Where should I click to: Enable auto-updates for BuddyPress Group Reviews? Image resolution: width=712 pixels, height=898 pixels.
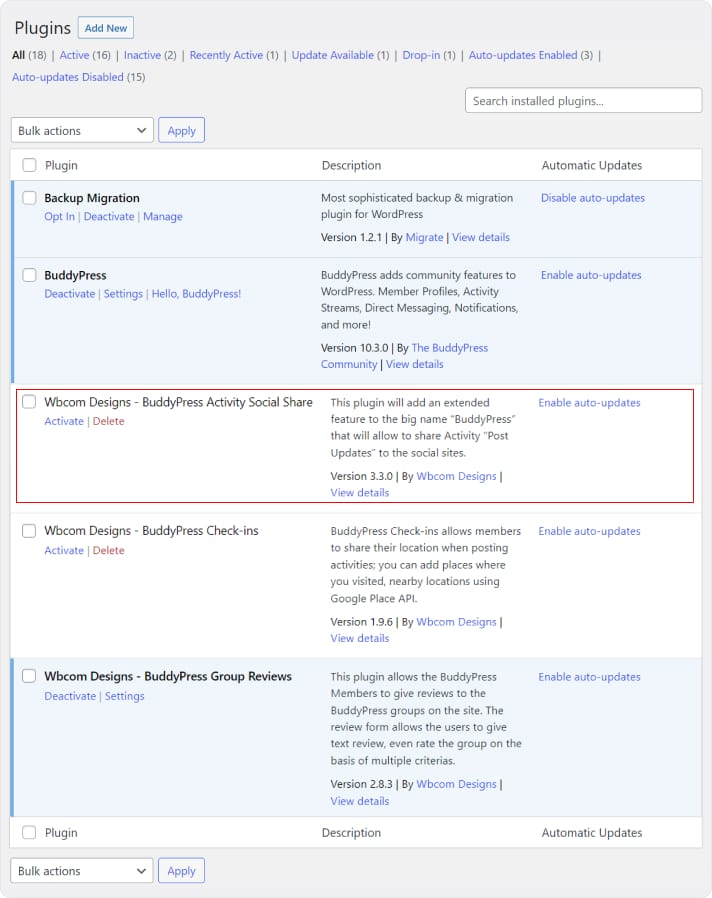[589, 677]
